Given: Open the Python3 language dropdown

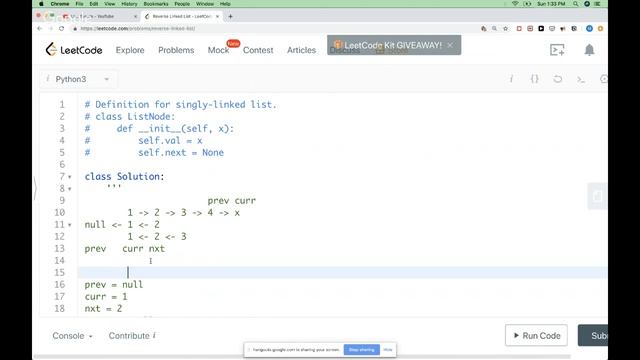Looking at the screenshot, I should 80,79.
